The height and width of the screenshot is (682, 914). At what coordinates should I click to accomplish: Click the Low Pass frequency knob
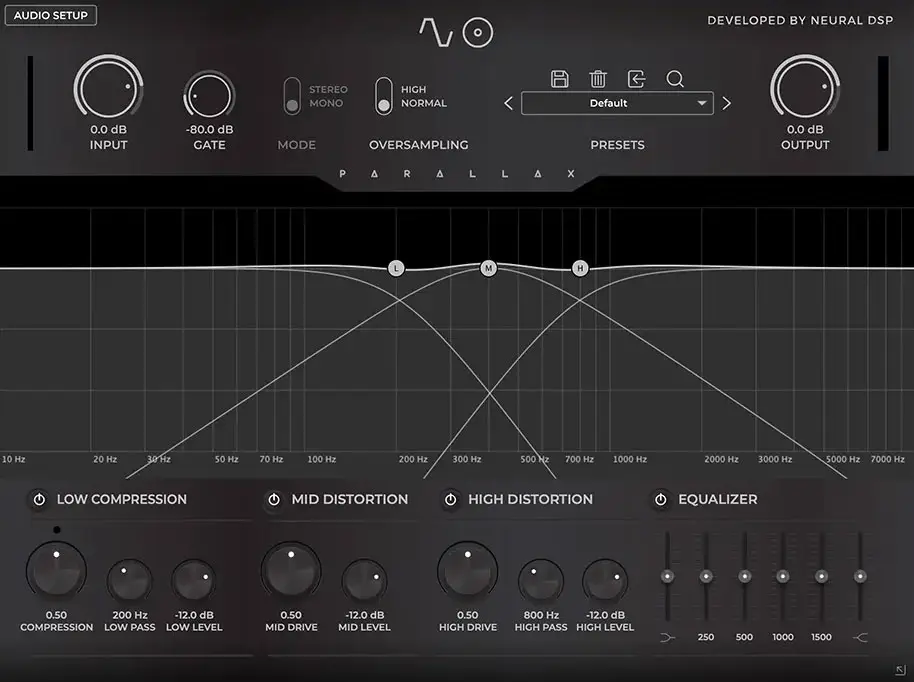129,581
